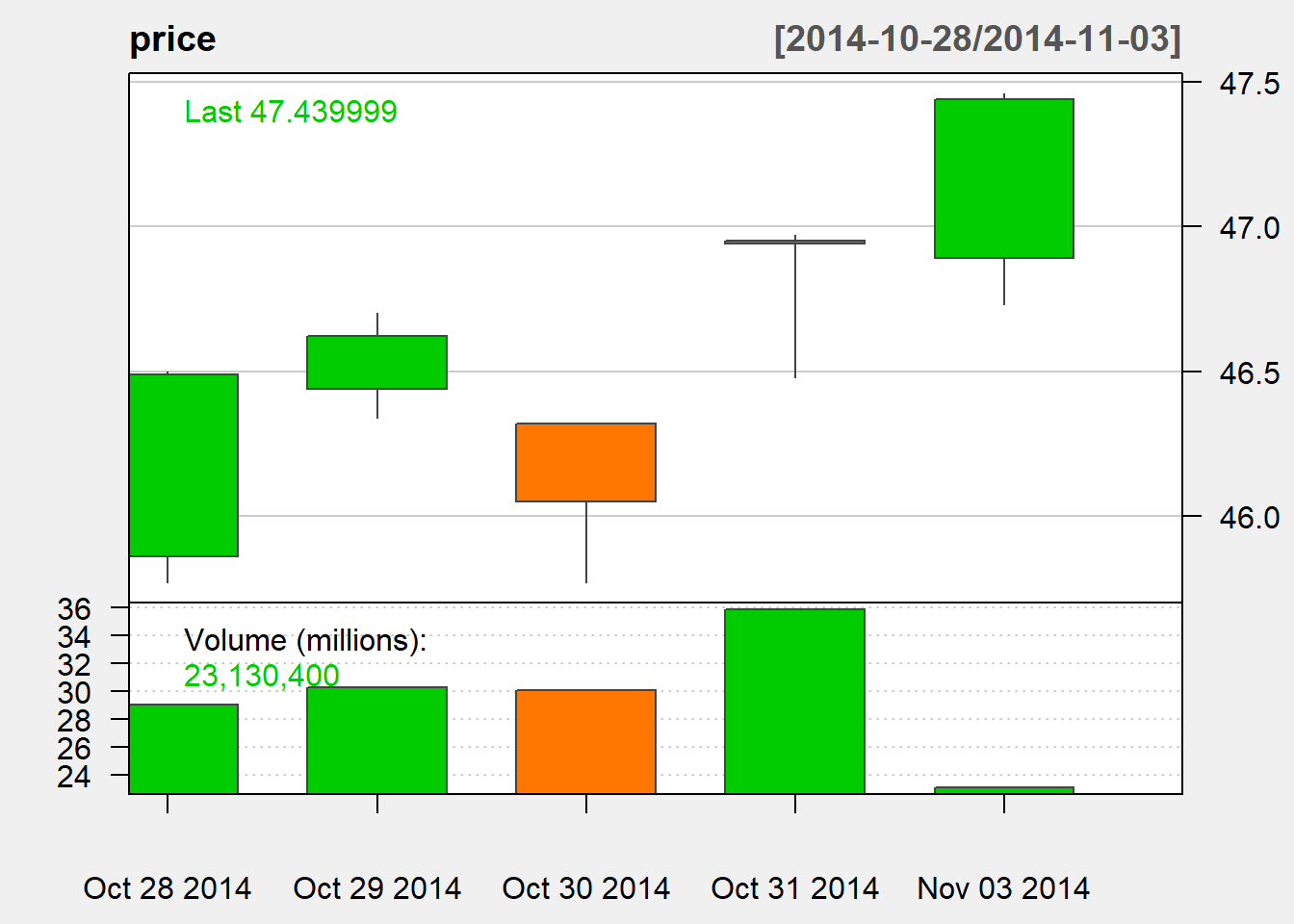Image resolution: width=1294 pixels, height=924 pixels.
Task: Click the 36 volume axis label
Action: point(74,608)
